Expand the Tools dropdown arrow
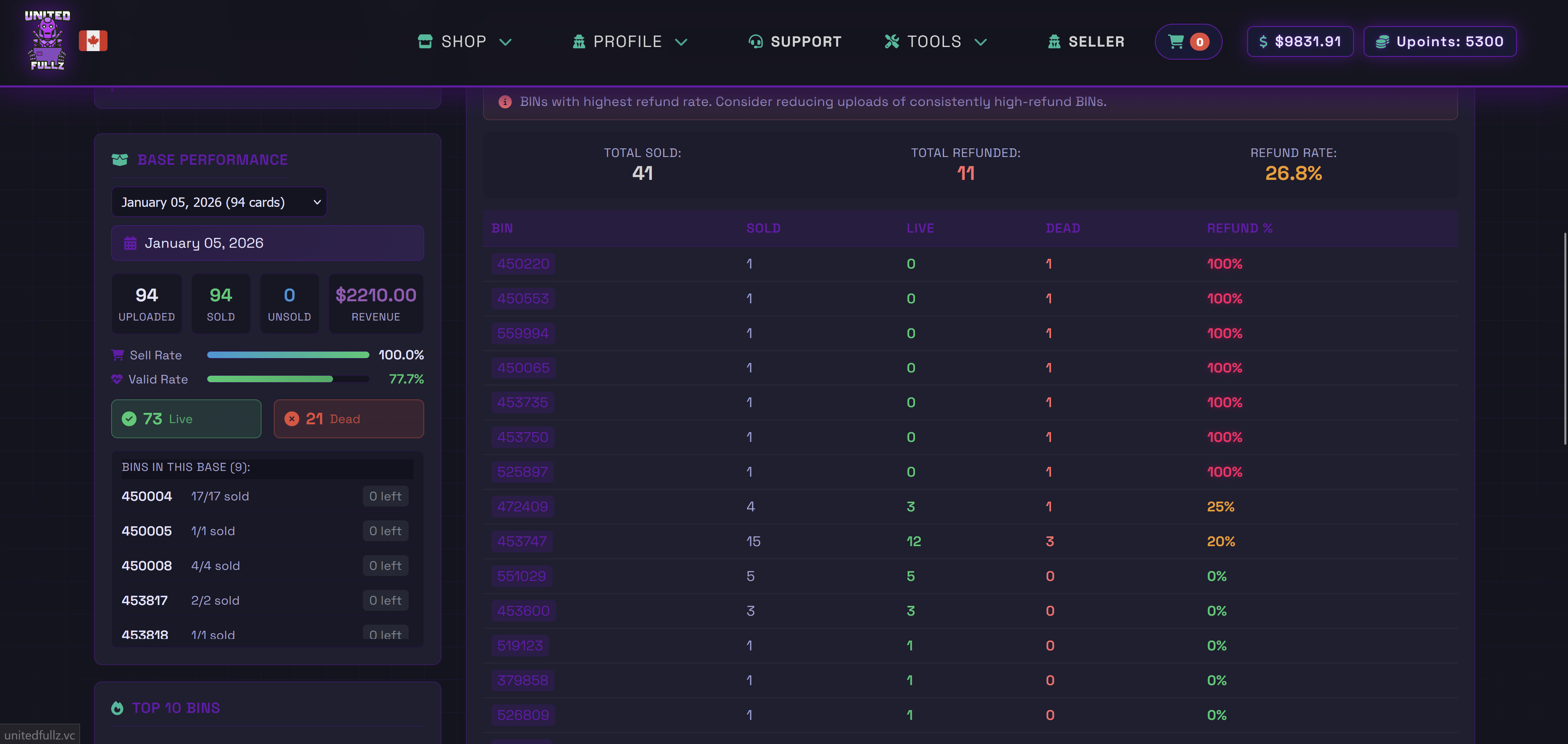Viewport: 1568px width, 744px height. (980, 42)
